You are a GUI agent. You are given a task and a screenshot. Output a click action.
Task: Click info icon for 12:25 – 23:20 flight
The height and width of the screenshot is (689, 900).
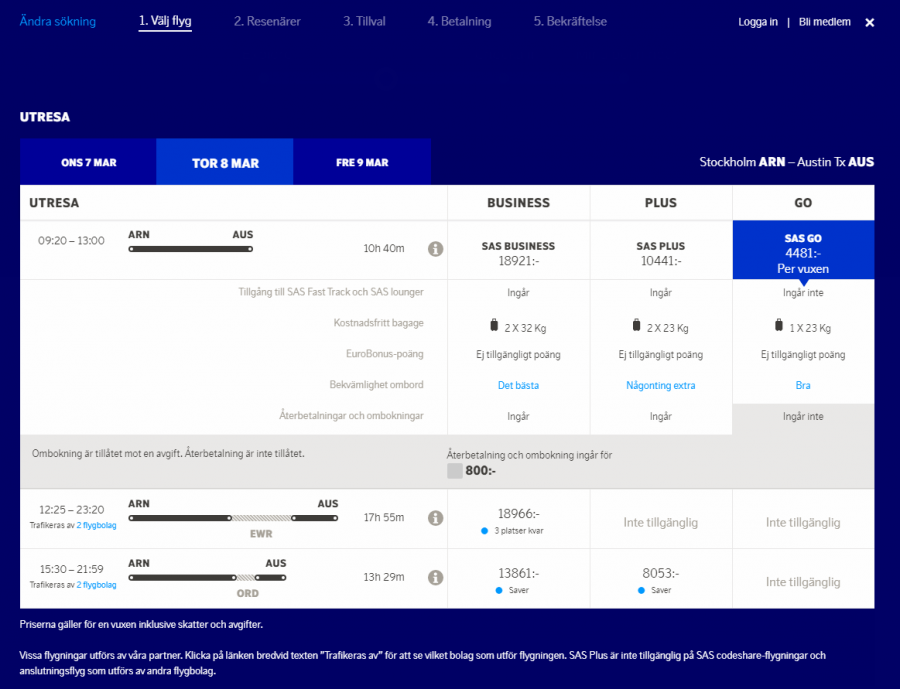click(435, 518)
